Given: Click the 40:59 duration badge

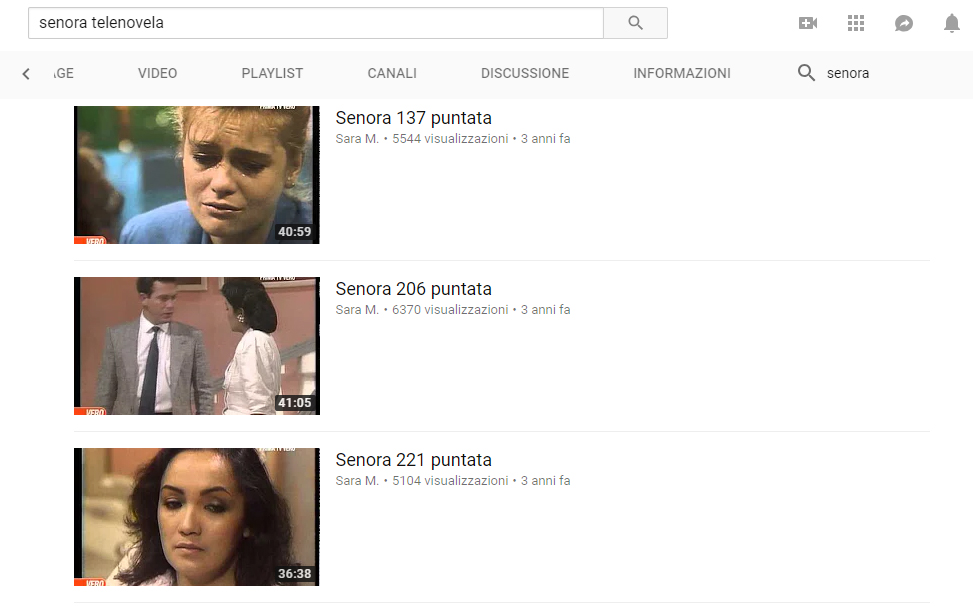Looking at the screenshot, I should (295, 232).
